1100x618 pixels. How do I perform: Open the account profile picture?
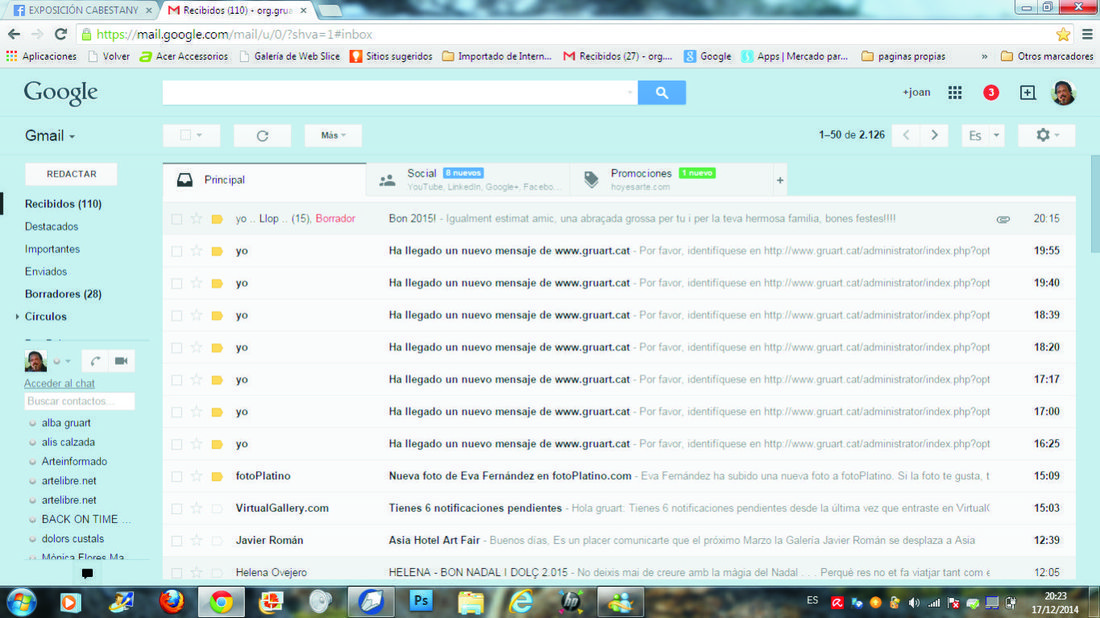click(x=1064, y=93)
